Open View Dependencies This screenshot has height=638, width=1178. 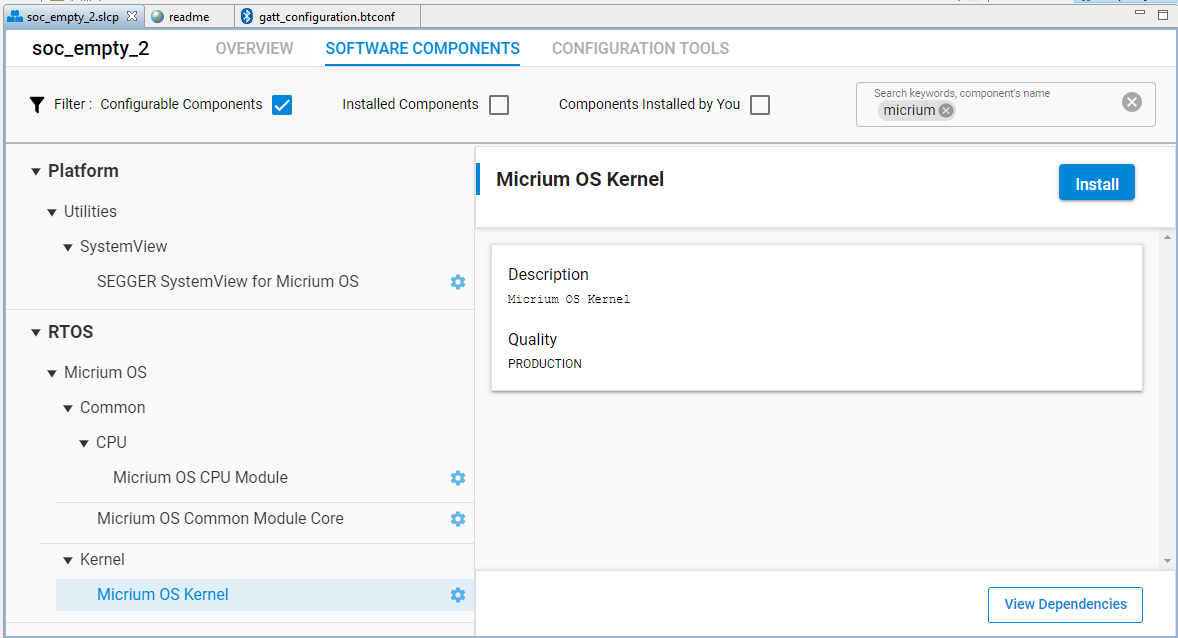pyautogui.click(x=1064, y=605)
